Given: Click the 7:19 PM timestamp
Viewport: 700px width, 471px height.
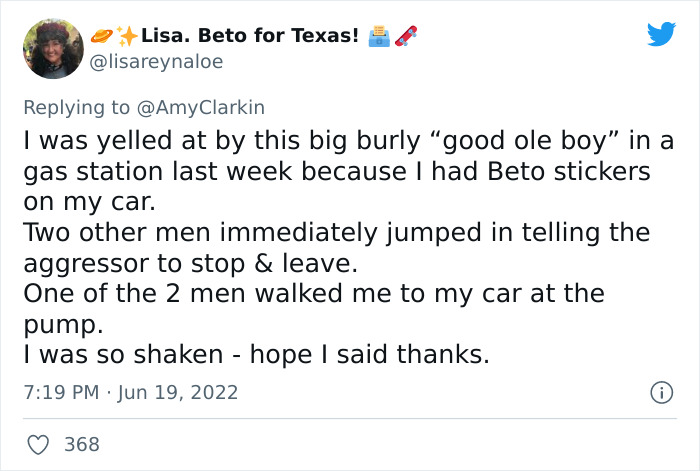Looking at the screenshot, I should pyautogui.click(x=58, y=393).
